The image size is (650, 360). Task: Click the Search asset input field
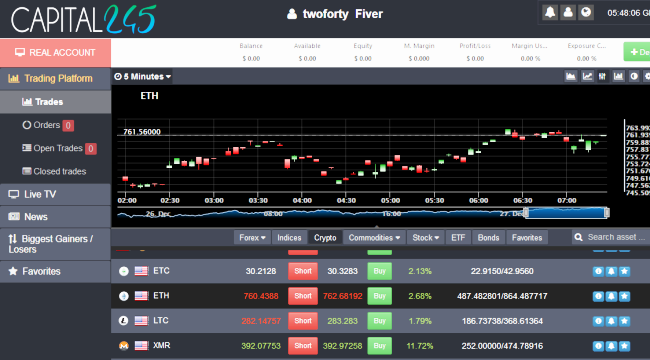[616, 237]
